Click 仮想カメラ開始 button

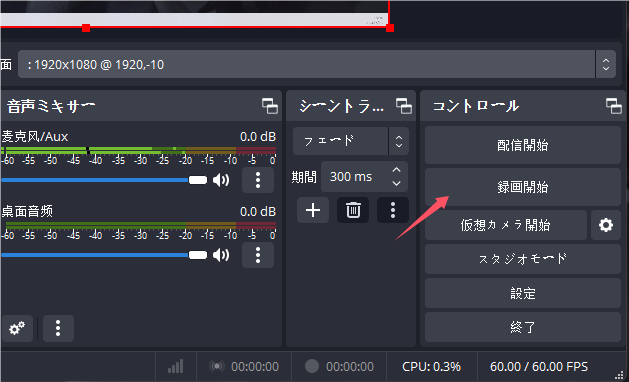click(x=505, y=225)
